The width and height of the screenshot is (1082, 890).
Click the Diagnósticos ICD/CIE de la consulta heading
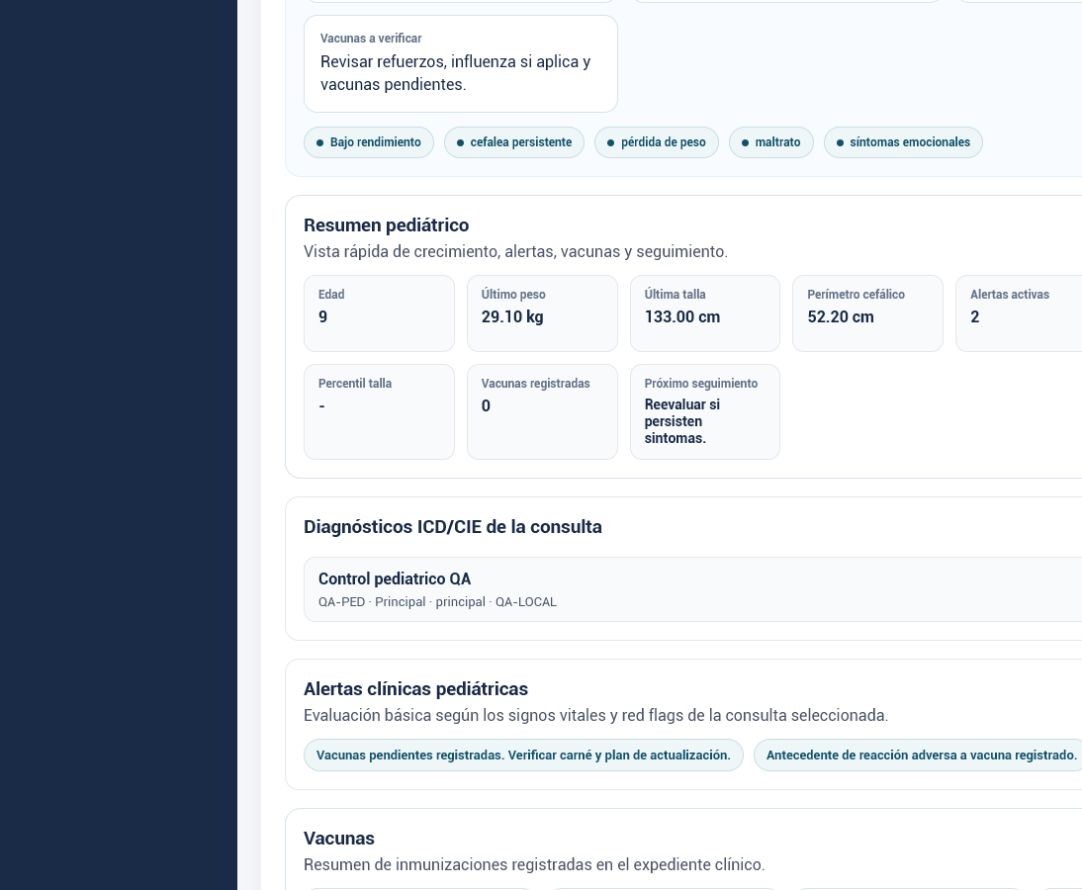coord(453,527)
